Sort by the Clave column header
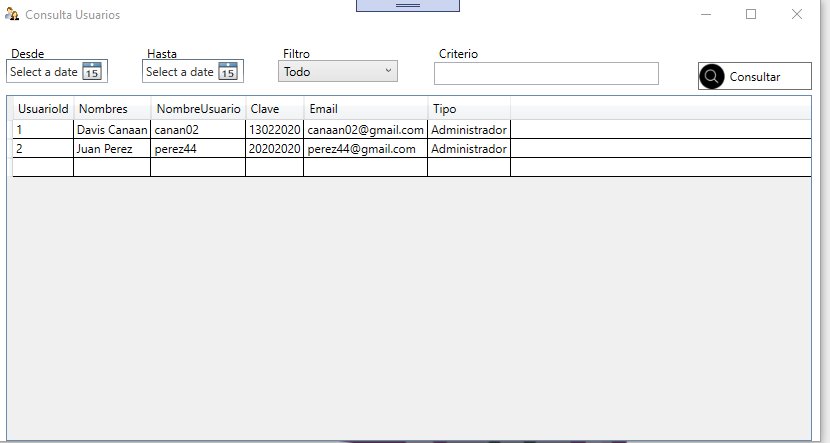Viewport: 830px width, 443px height. [275, 109]
